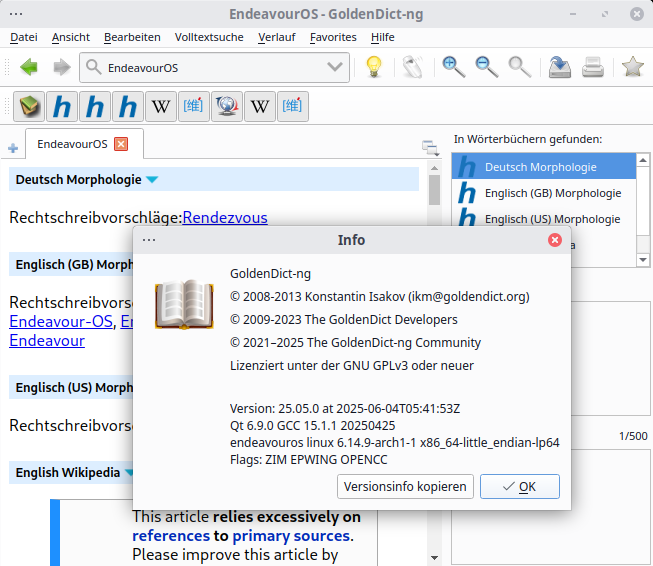The width and height of the screenshot is (653, 566).
Task: Save the article with download icon
Action: pos(560,67)
